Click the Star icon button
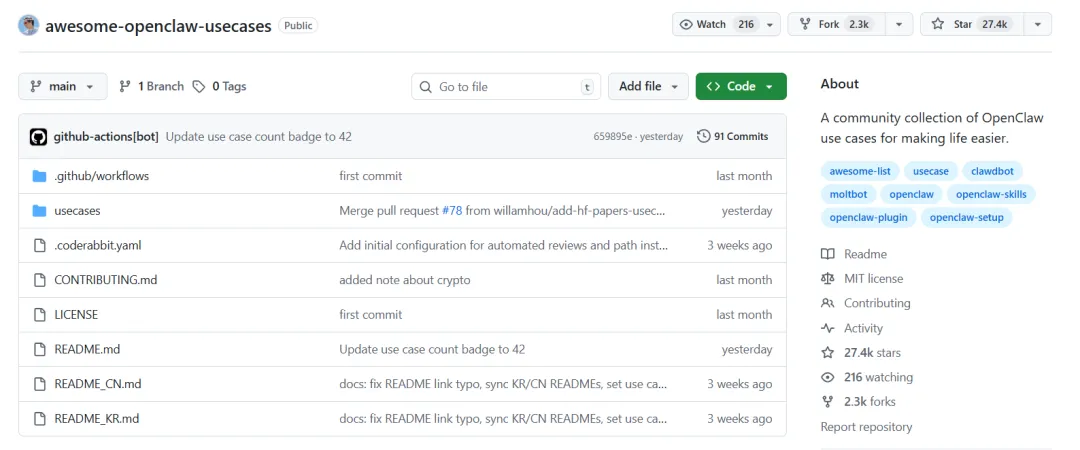Image resolution: width=1080 pixels, height=450 pixels. coord(937,24)
